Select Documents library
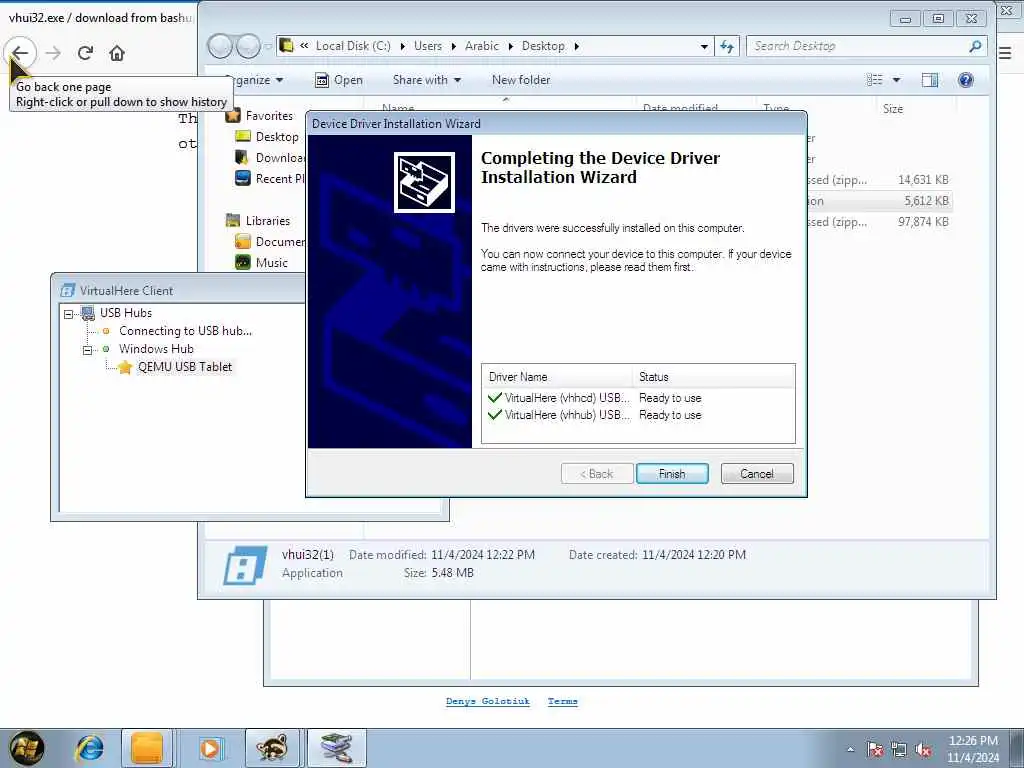Image resolution: width=1024 pixels, height=768 pixels. click(270, 242)
